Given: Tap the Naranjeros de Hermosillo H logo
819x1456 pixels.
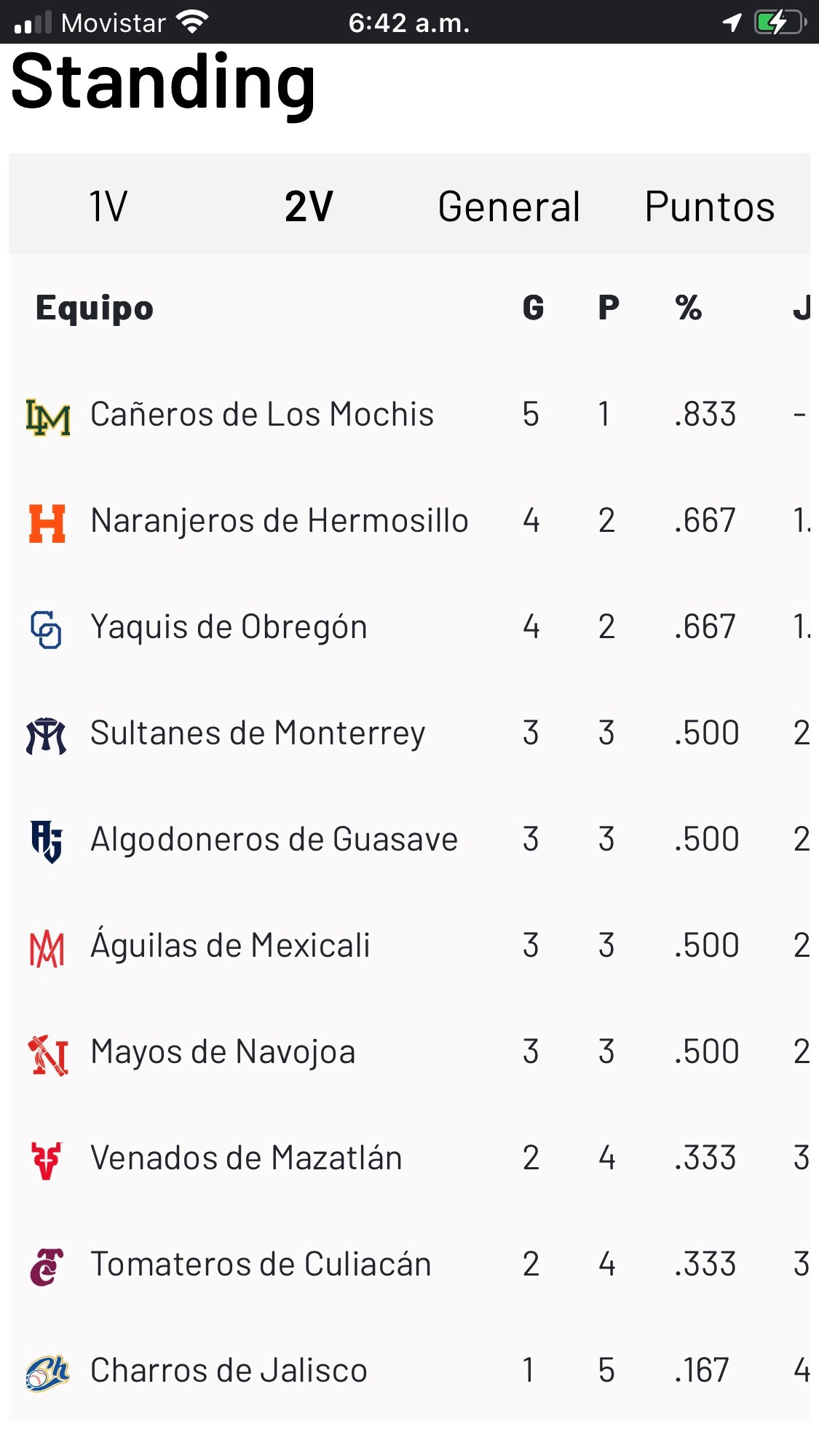Looking at the screenshot, I should (47, 523).
